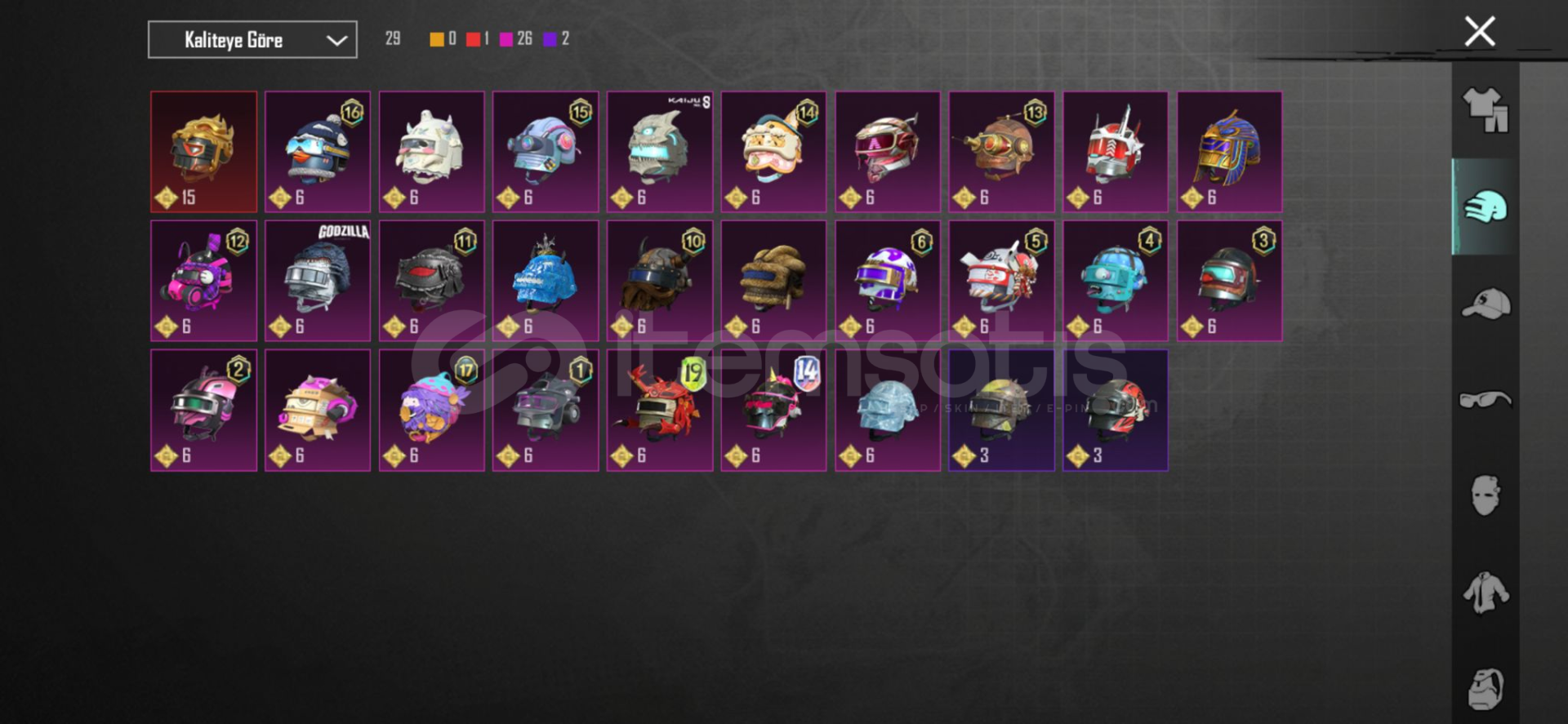The height and width of the screenshot is (724, 1568).
Task: Close the inventory with the X icon
Action: pyautogui.click(x=1479, y=32)
